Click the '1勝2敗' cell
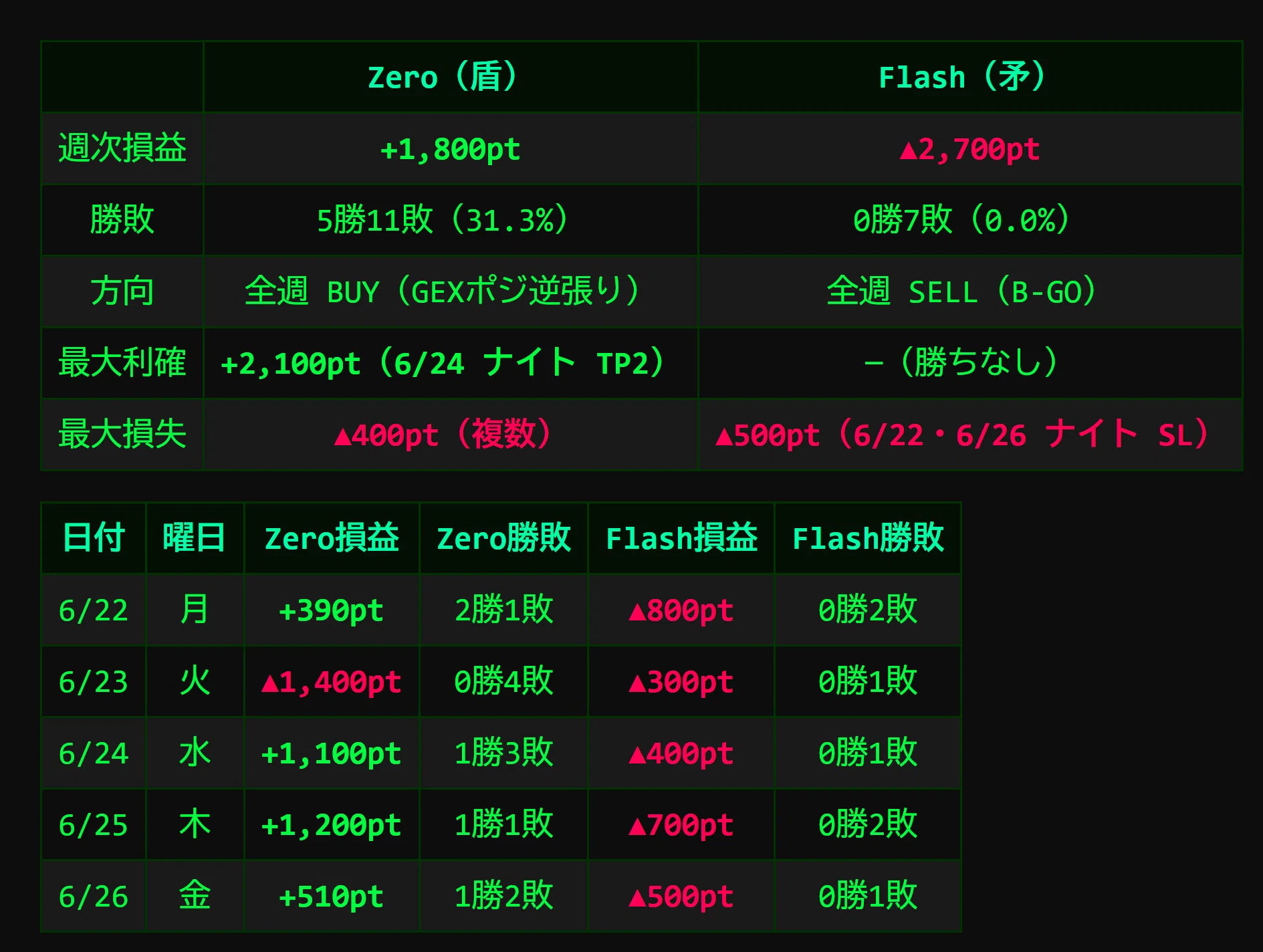The width and height of the screenshot is (1263, 952). tap(503, 896)
